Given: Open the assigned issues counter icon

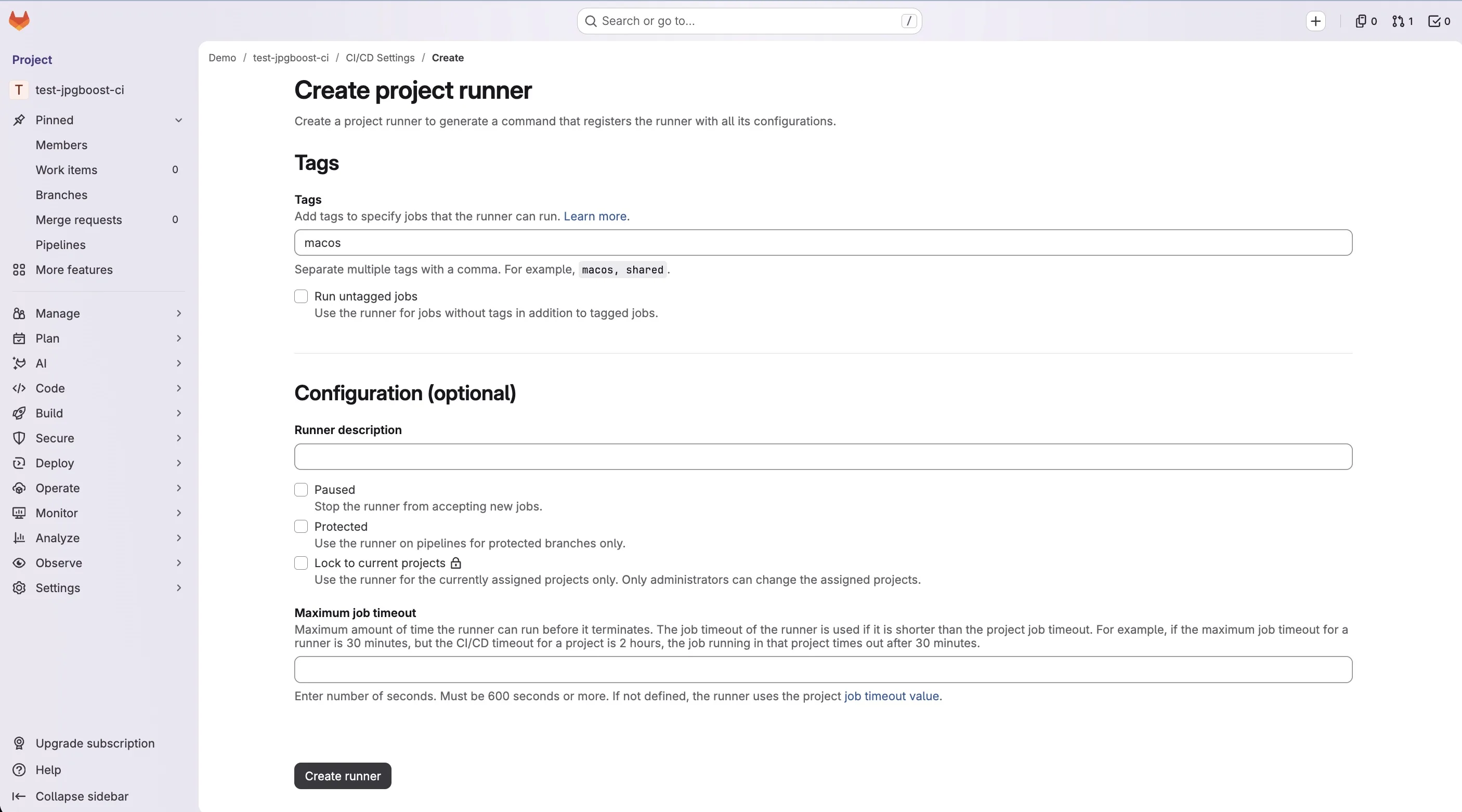Looking at the screenshot, I should [x=1361, y=21].
